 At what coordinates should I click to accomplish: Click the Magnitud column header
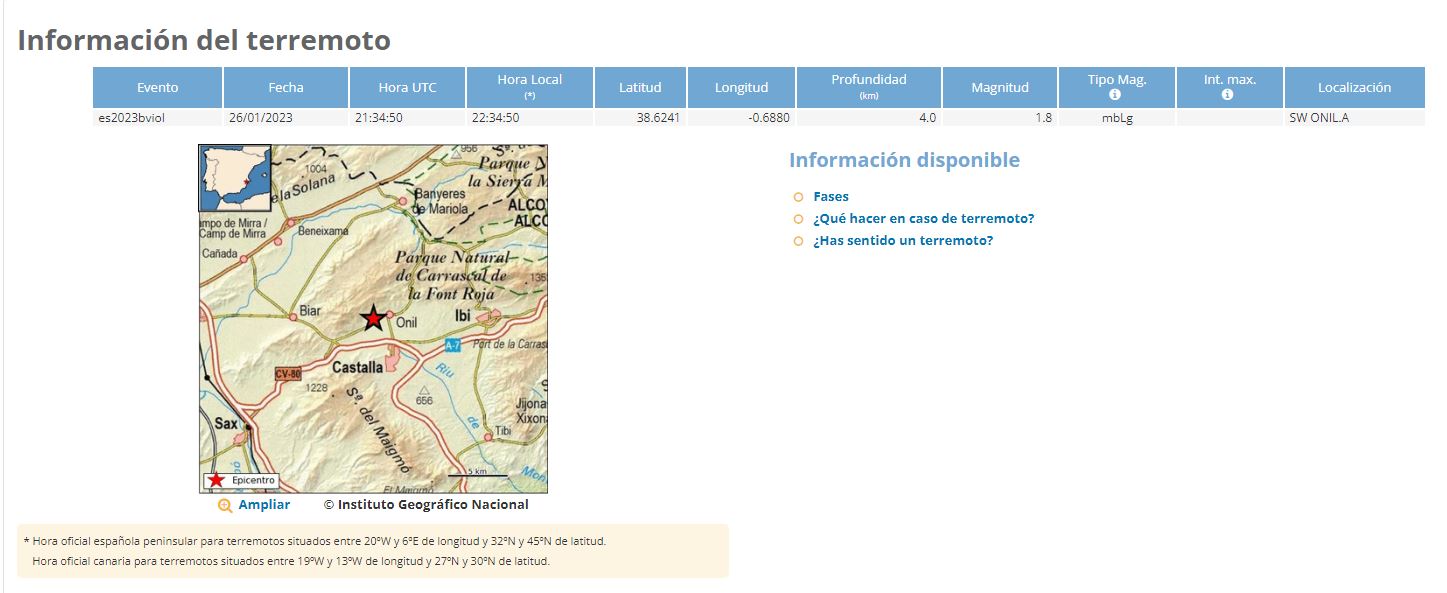[x=999, y=87]
